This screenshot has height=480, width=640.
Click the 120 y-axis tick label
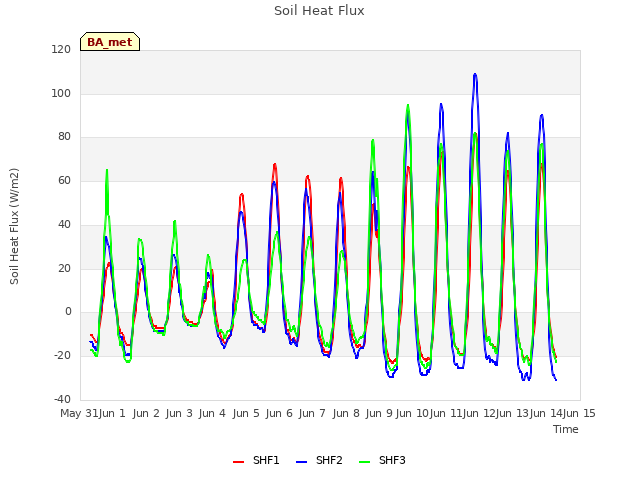(61, 49)
